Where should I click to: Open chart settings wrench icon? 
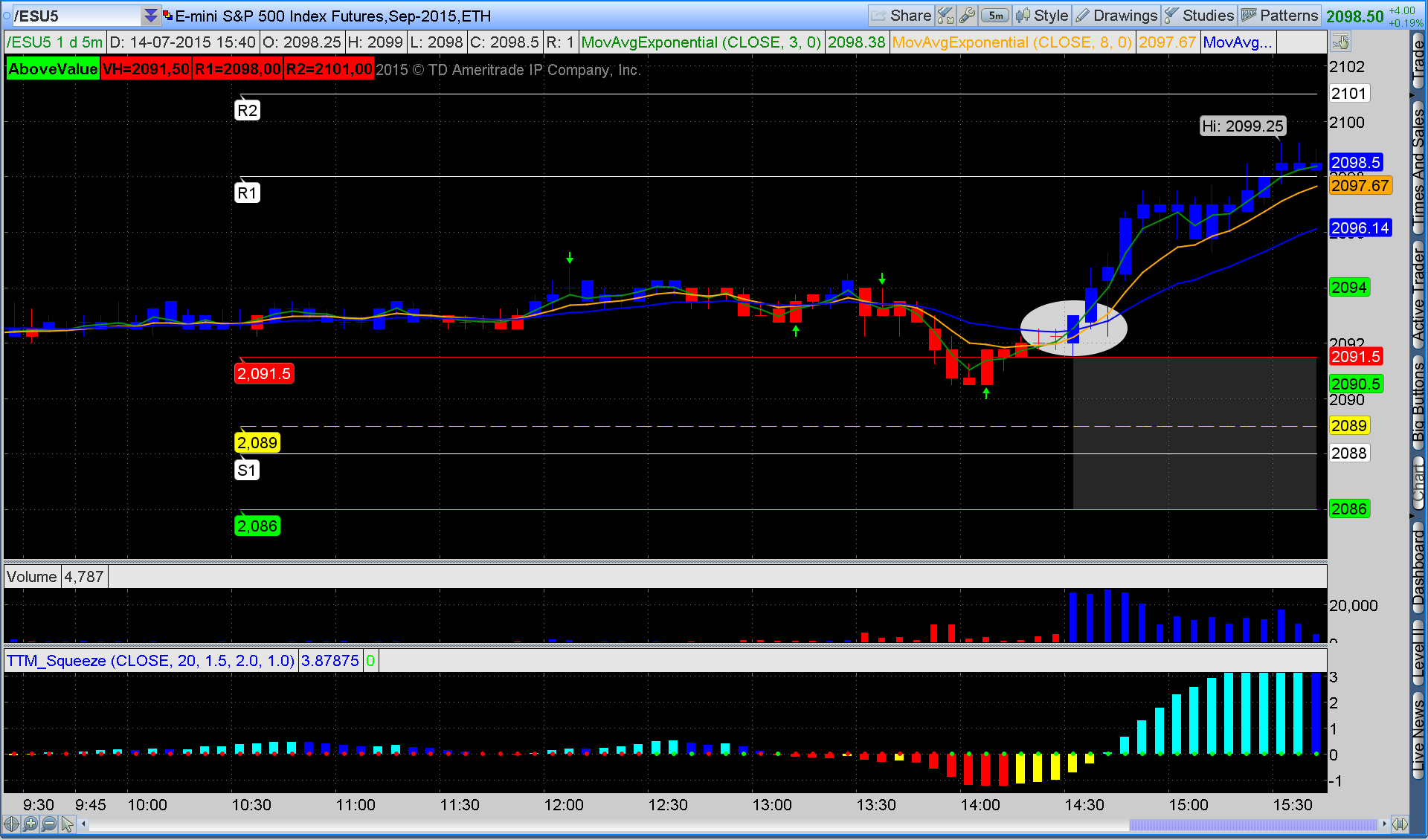967,16
